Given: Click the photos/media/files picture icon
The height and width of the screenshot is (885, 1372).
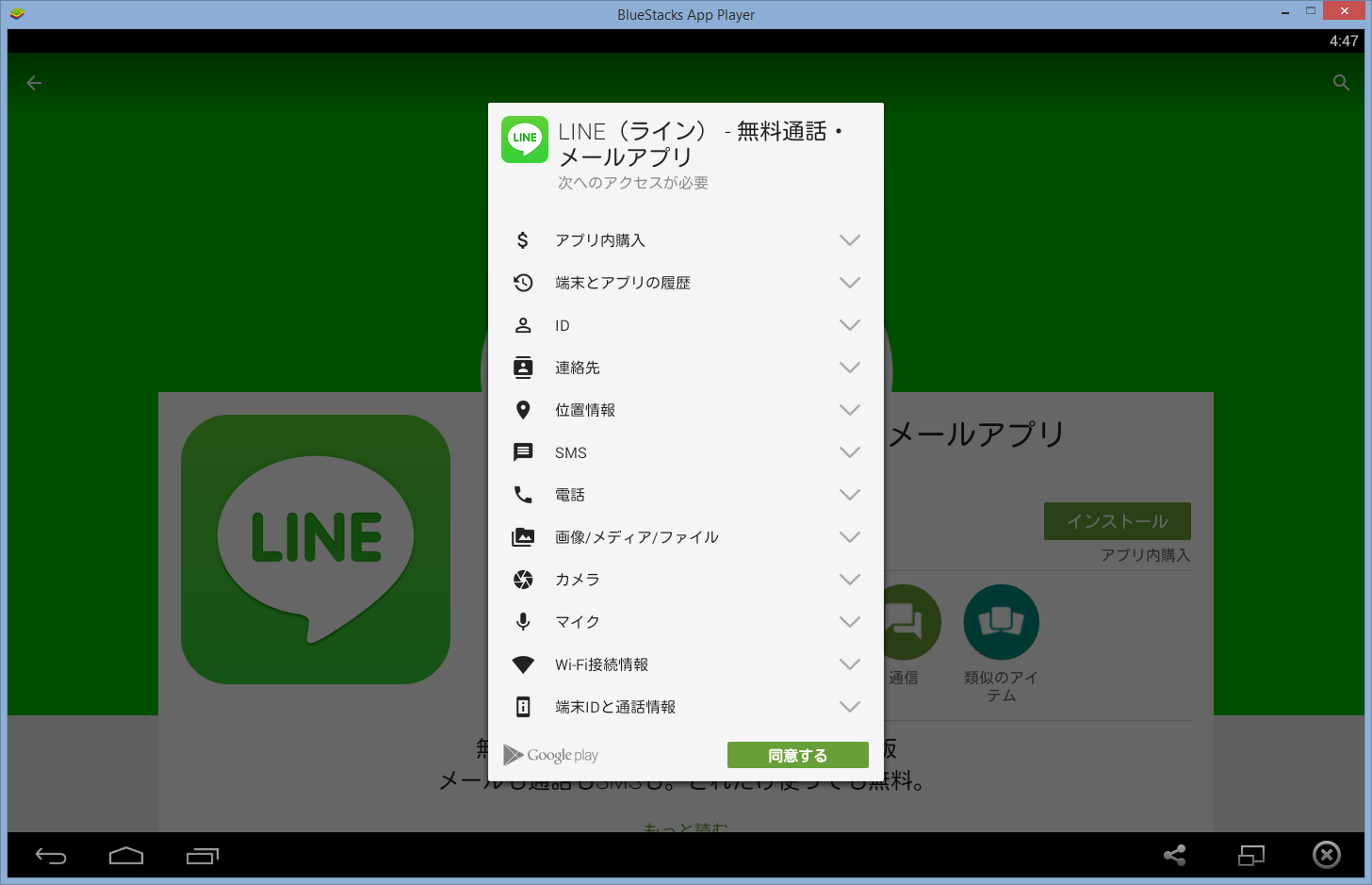Looking at the screenshot, I should coord(523,537).
